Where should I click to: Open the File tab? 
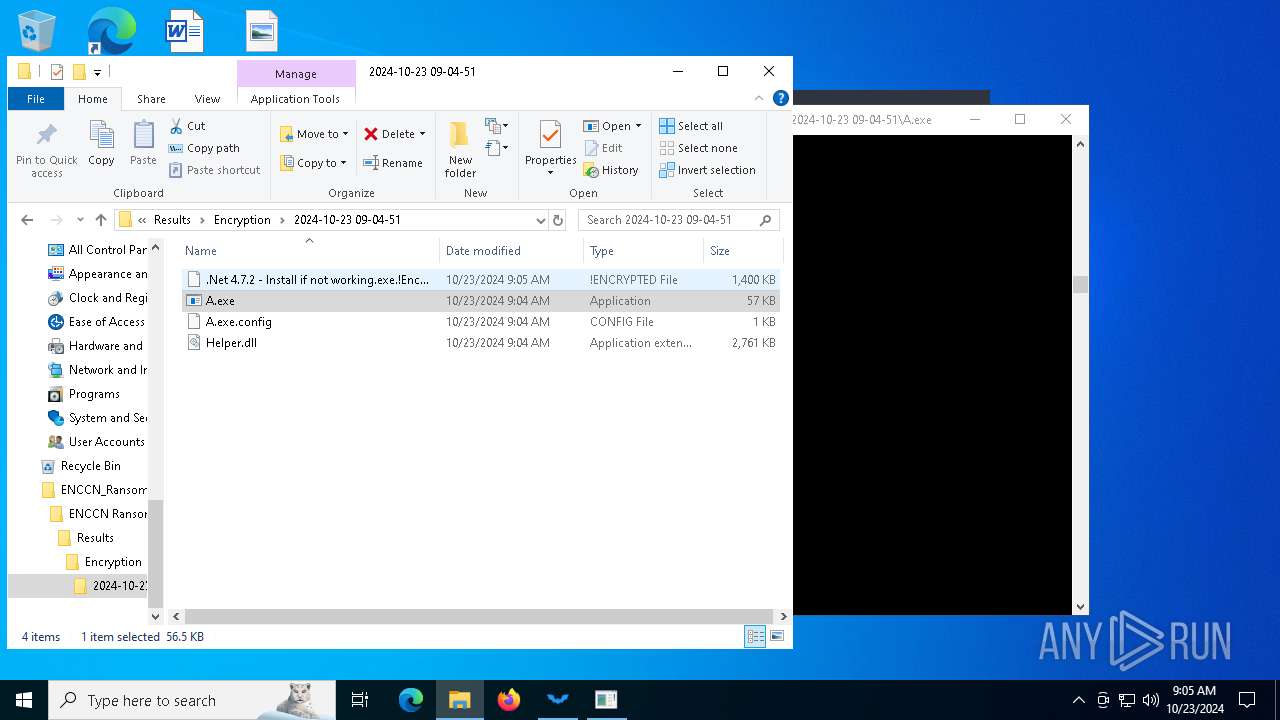36,99
